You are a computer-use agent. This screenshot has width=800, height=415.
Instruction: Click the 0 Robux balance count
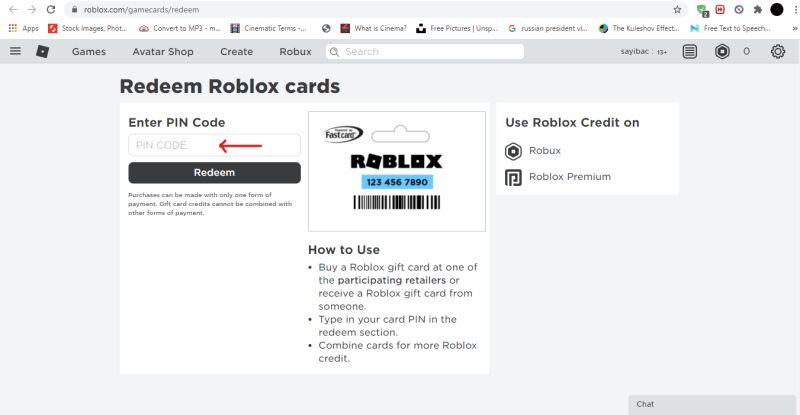(x=746, y=52)
